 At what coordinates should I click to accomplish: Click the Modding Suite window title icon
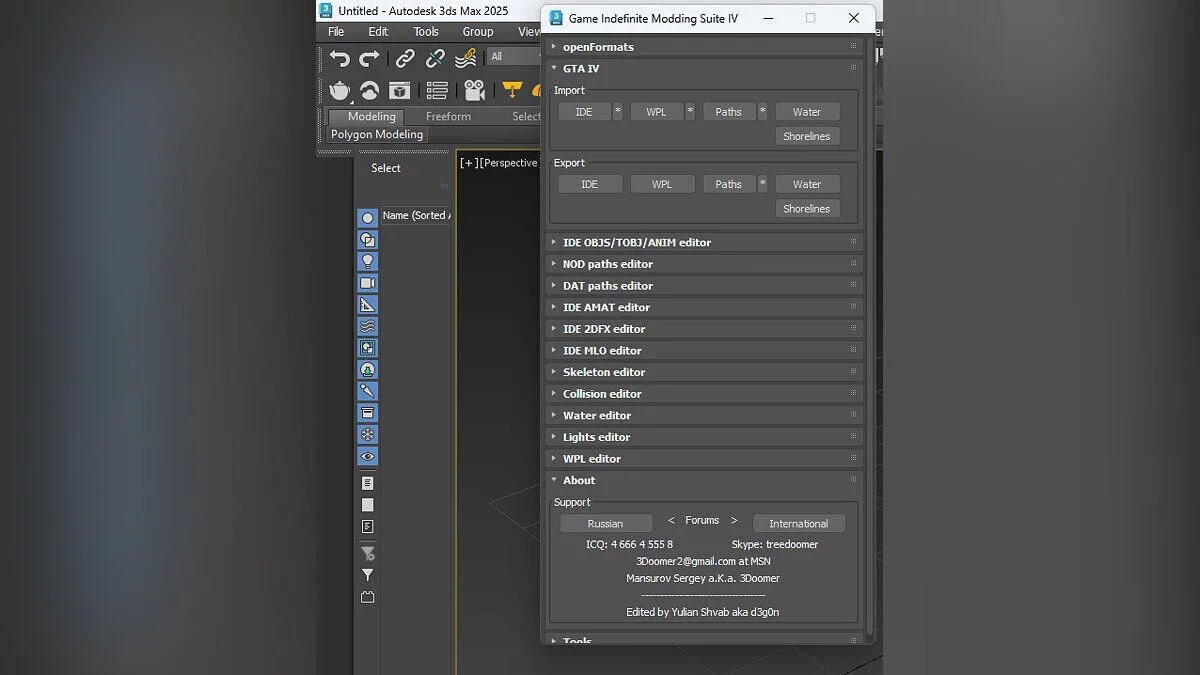(x=557, y=18)
